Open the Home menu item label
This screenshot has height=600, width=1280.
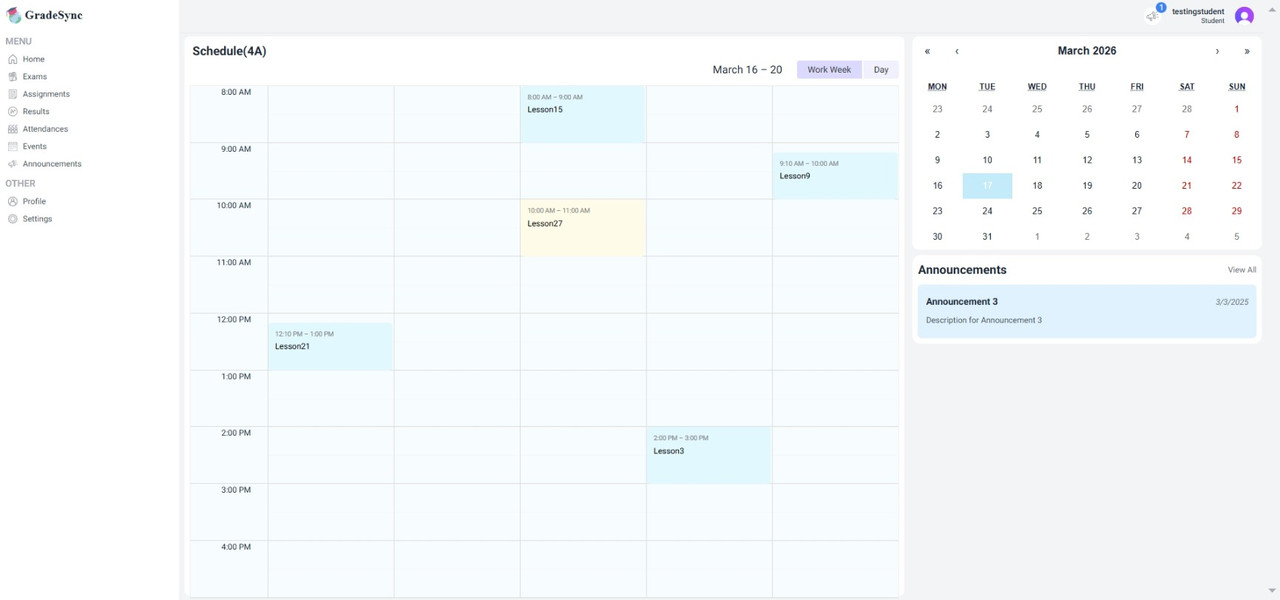point(34,59)
